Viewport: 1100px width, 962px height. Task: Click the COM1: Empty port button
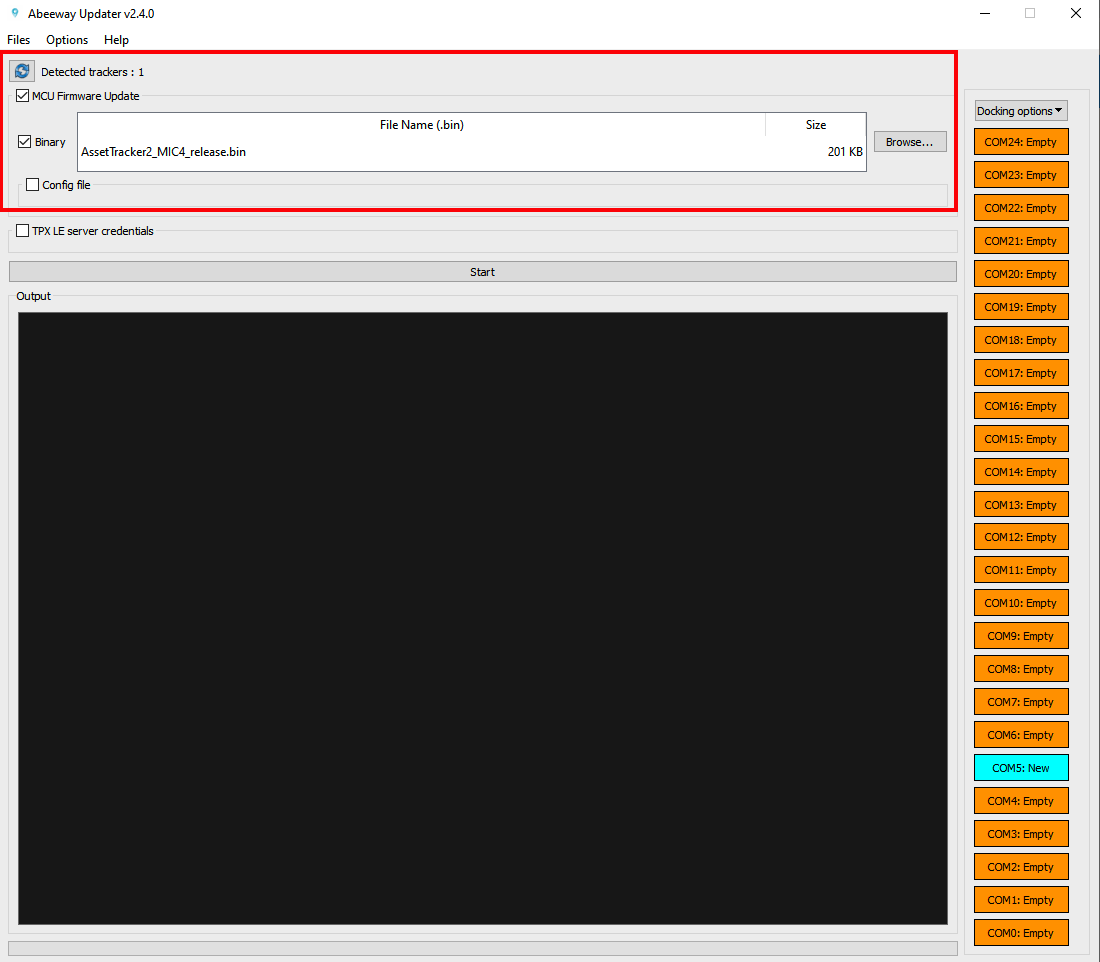click(x=1021, y=900)
